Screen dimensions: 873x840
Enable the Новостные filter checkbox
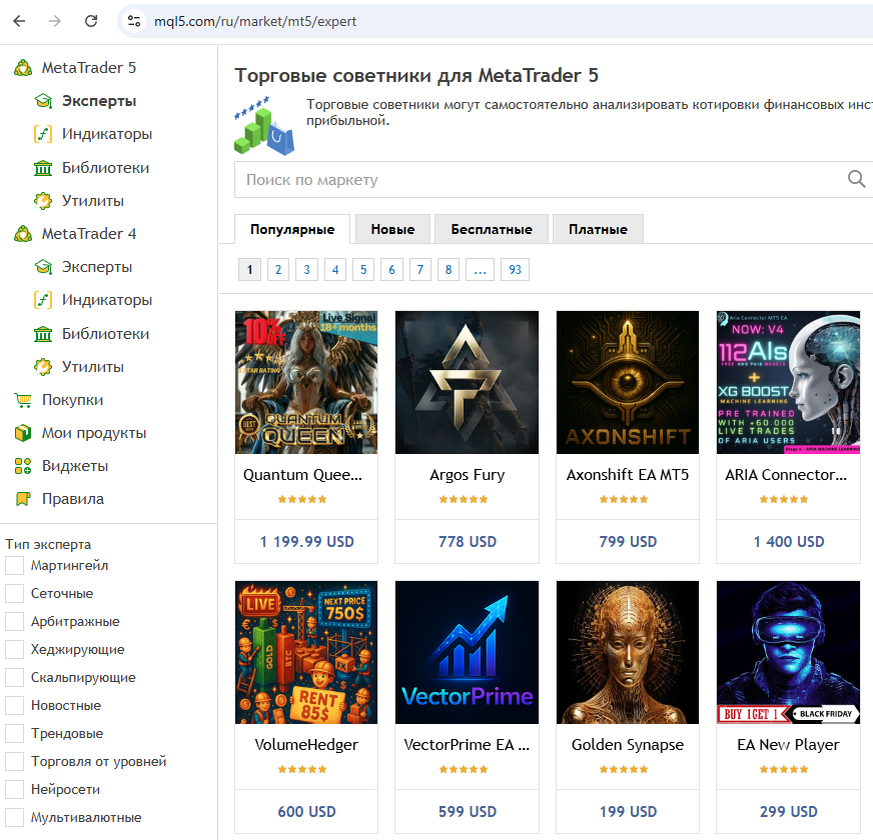click(x=14, y=705)
